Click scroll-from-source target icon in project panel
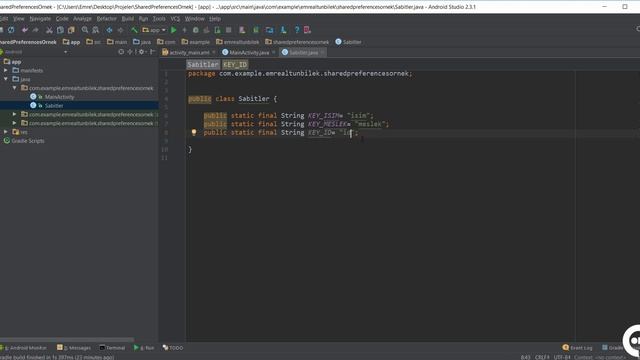The width and height of the screenshot is (640, 360). (121, 52)
